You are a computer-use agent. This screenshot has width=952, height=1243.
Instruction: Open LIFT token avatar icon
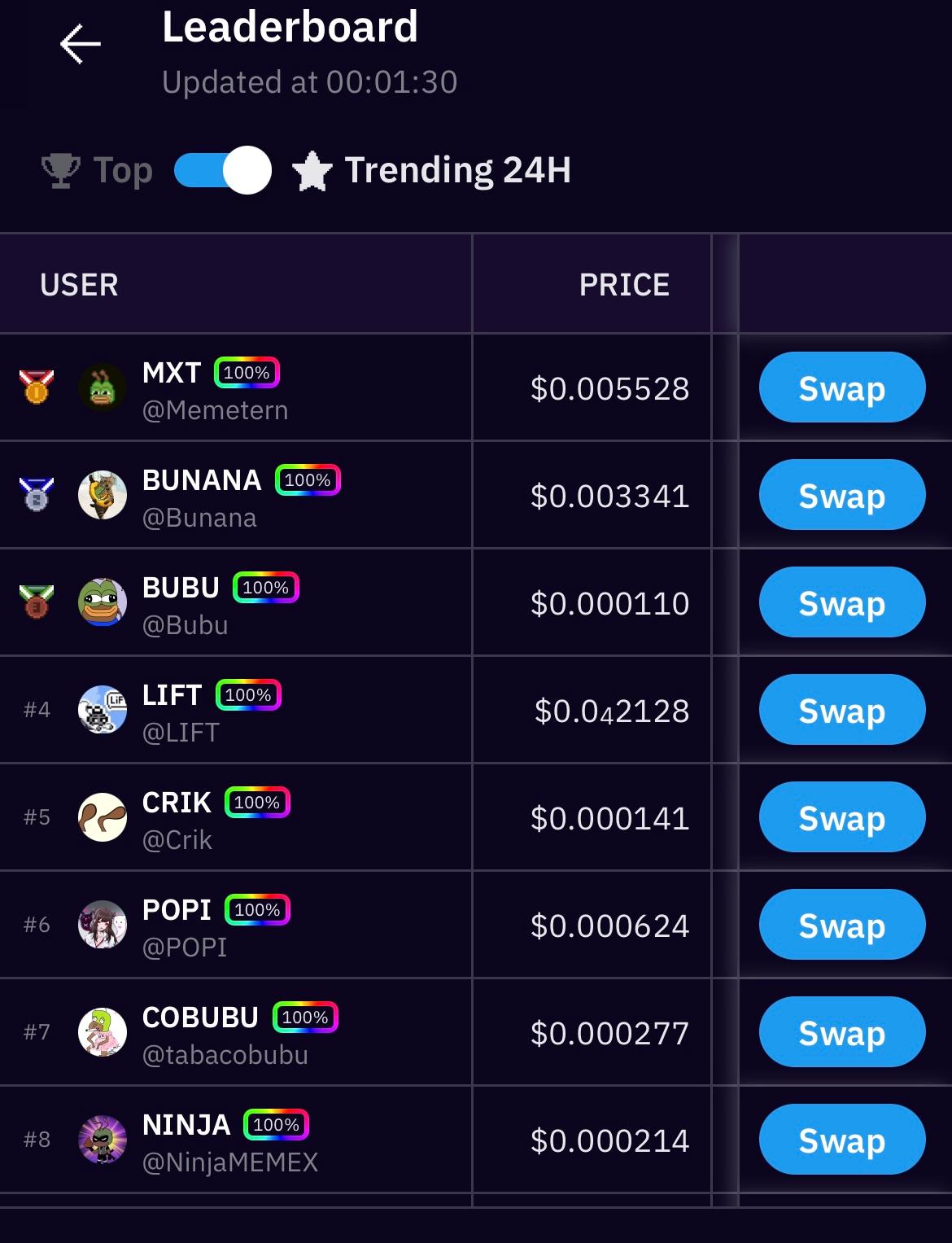tap(103, 710)
